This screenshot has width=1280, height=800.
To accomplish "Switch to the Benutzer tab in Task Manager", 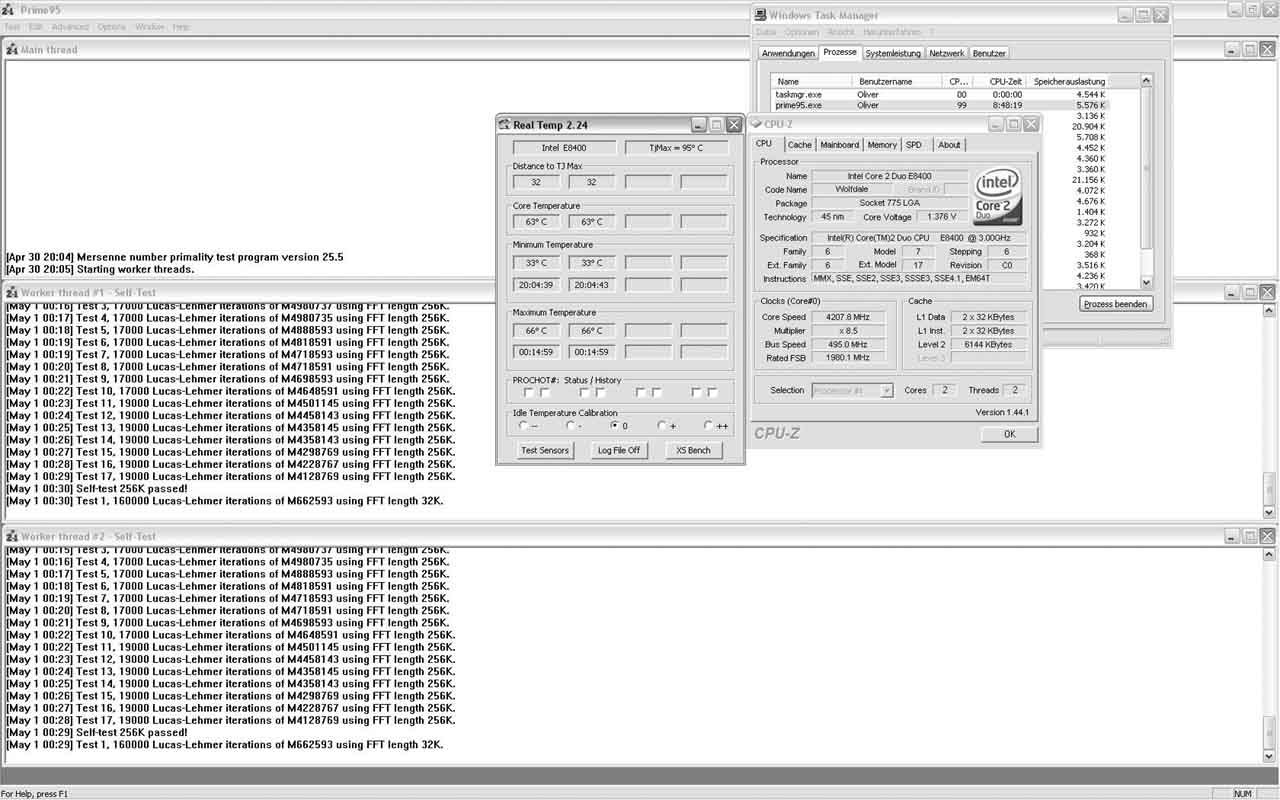I will point(990,53).
